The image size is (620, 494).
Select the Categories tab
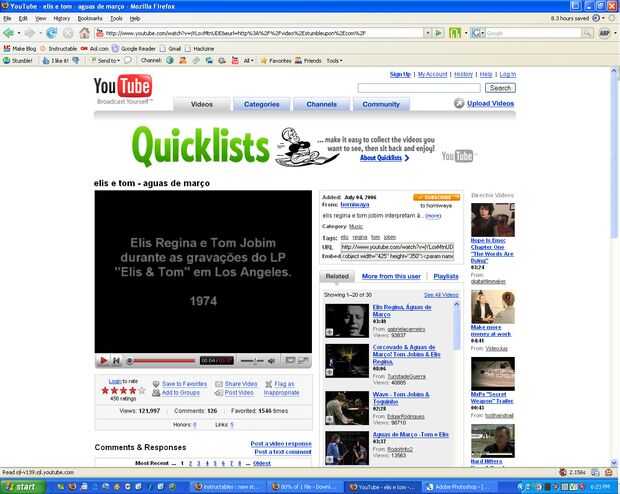click(261, 104)
